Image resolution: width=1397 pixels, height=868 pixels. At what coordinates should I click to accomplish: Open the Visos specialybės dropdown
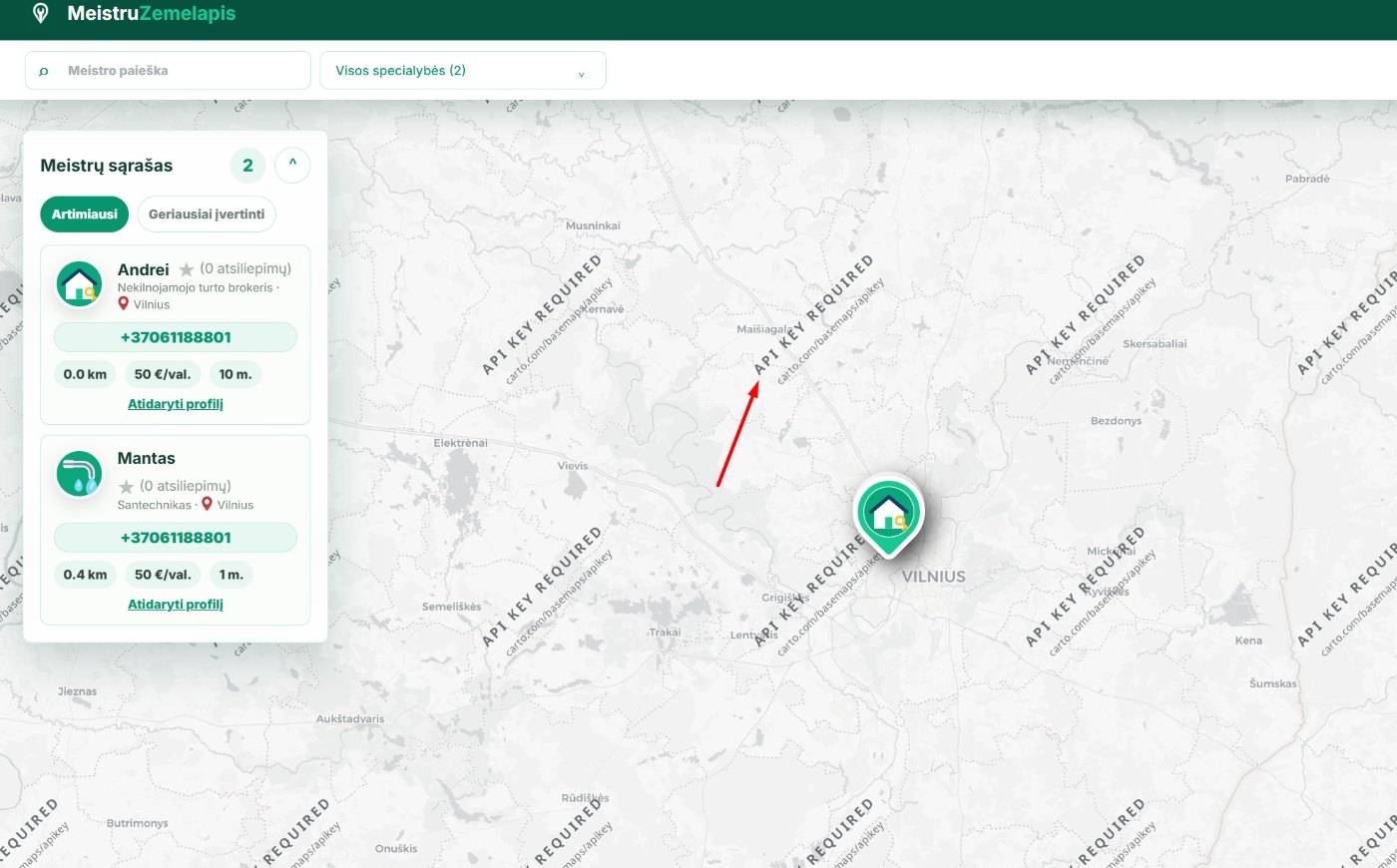463,71
